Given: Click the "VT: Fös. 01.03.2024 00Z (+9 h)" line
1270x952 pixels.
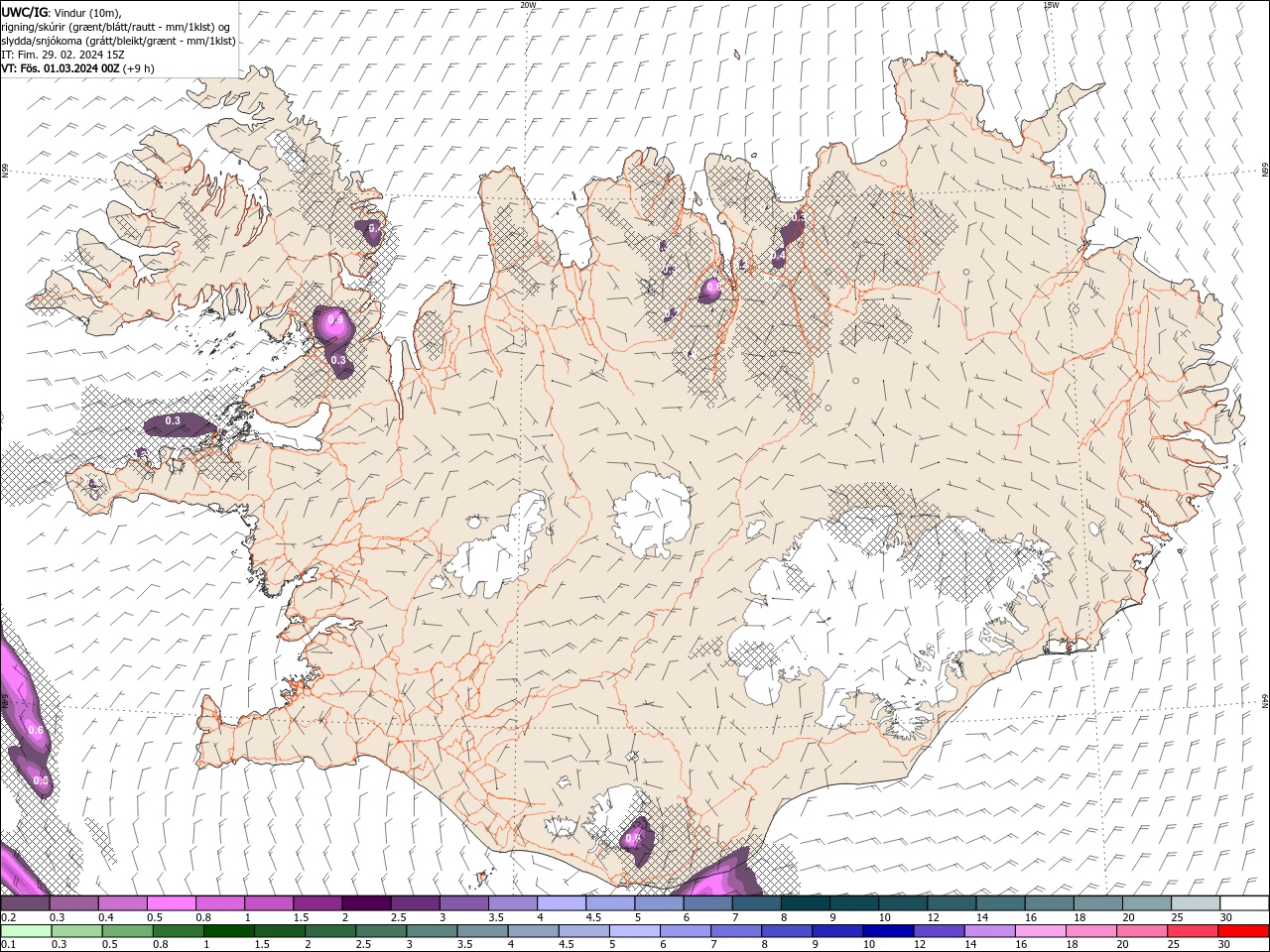Looking at the screenshot, I should 77,68.
